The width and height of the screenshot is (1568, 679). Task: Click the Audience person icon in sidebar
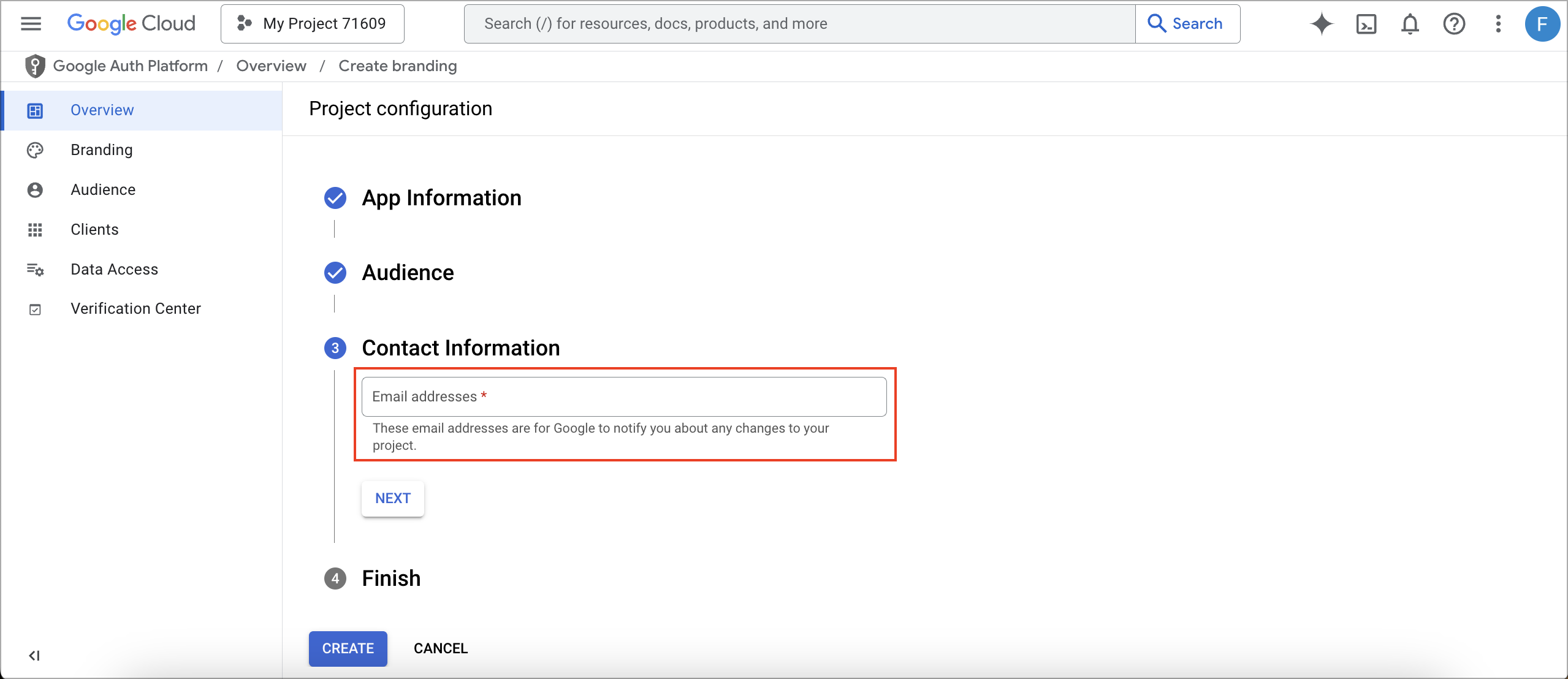(x=35, y=190)
